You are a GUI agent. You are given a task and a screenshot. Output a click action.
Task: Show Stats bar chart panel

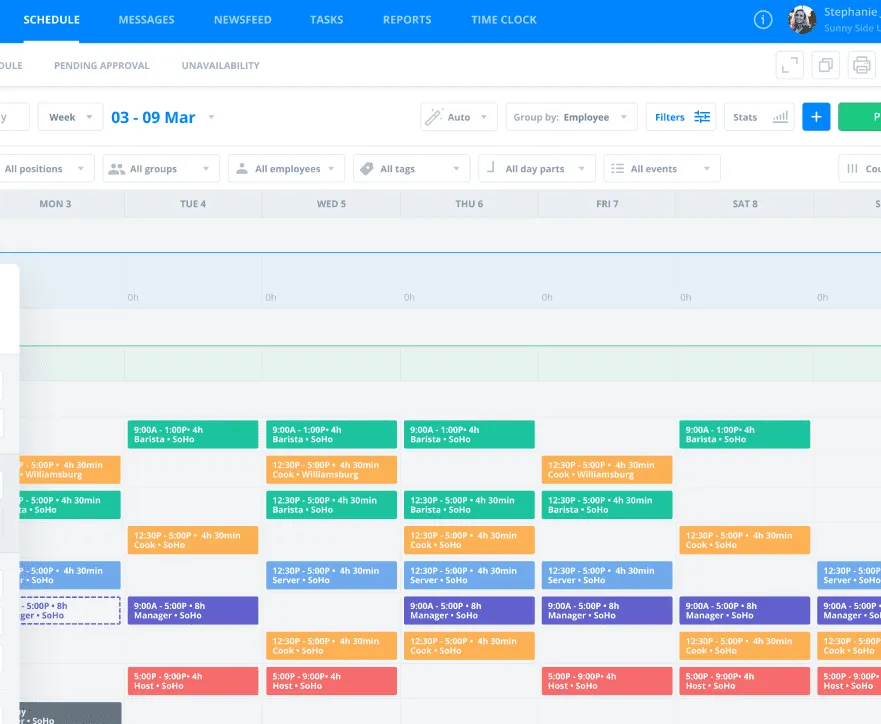tap(759, 117)
